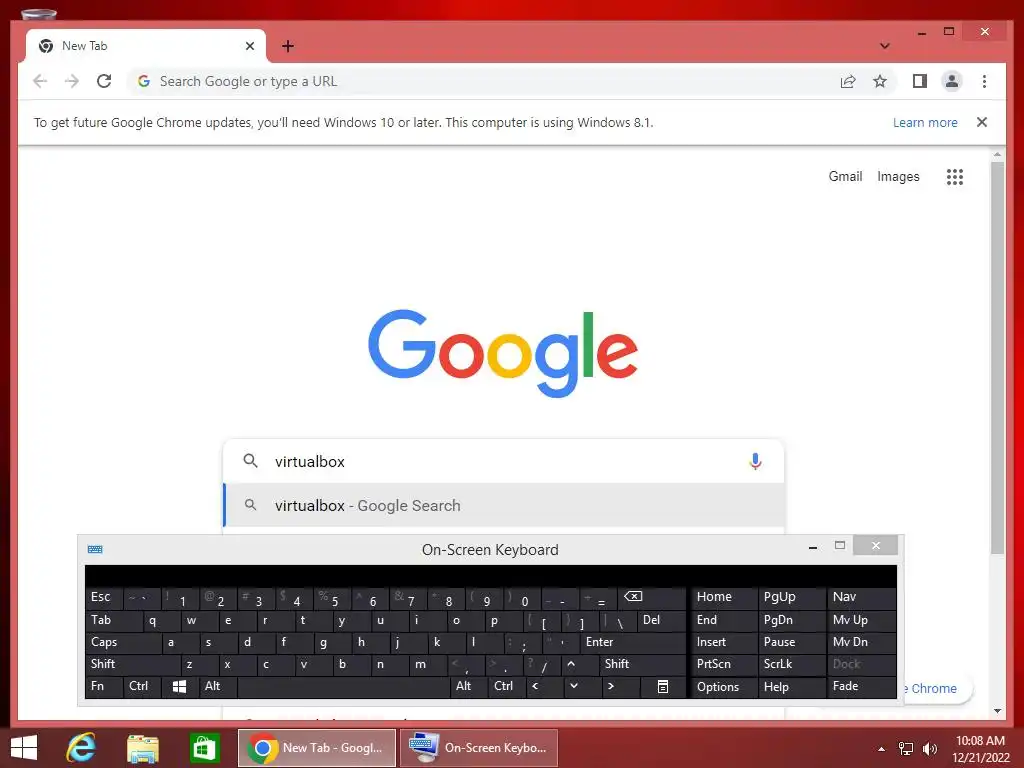Open Chrome profile avatar

(952, 81)
